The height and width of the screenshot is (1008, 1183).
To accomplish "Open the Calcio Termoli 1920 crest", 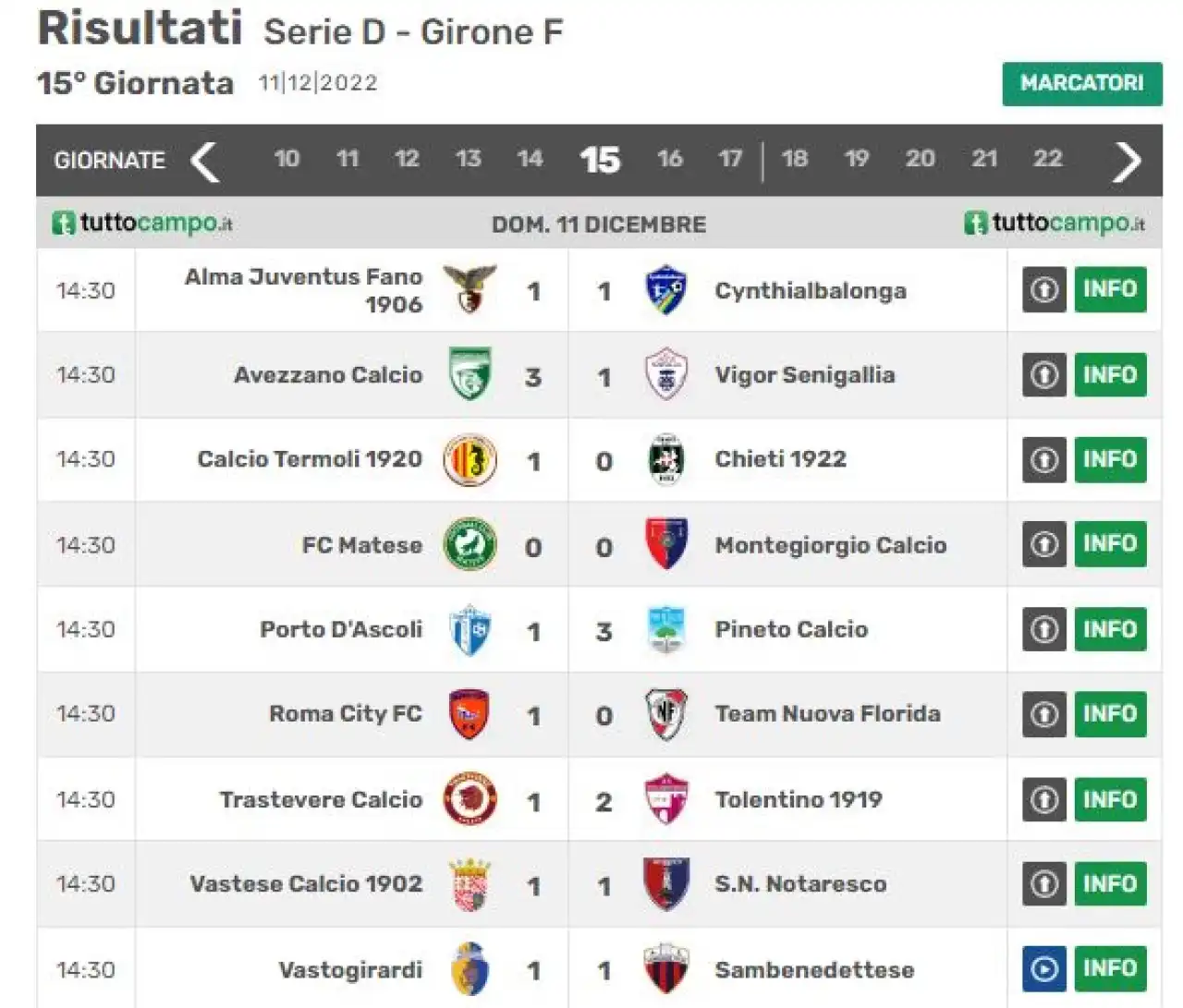I will tap(470, 459).
